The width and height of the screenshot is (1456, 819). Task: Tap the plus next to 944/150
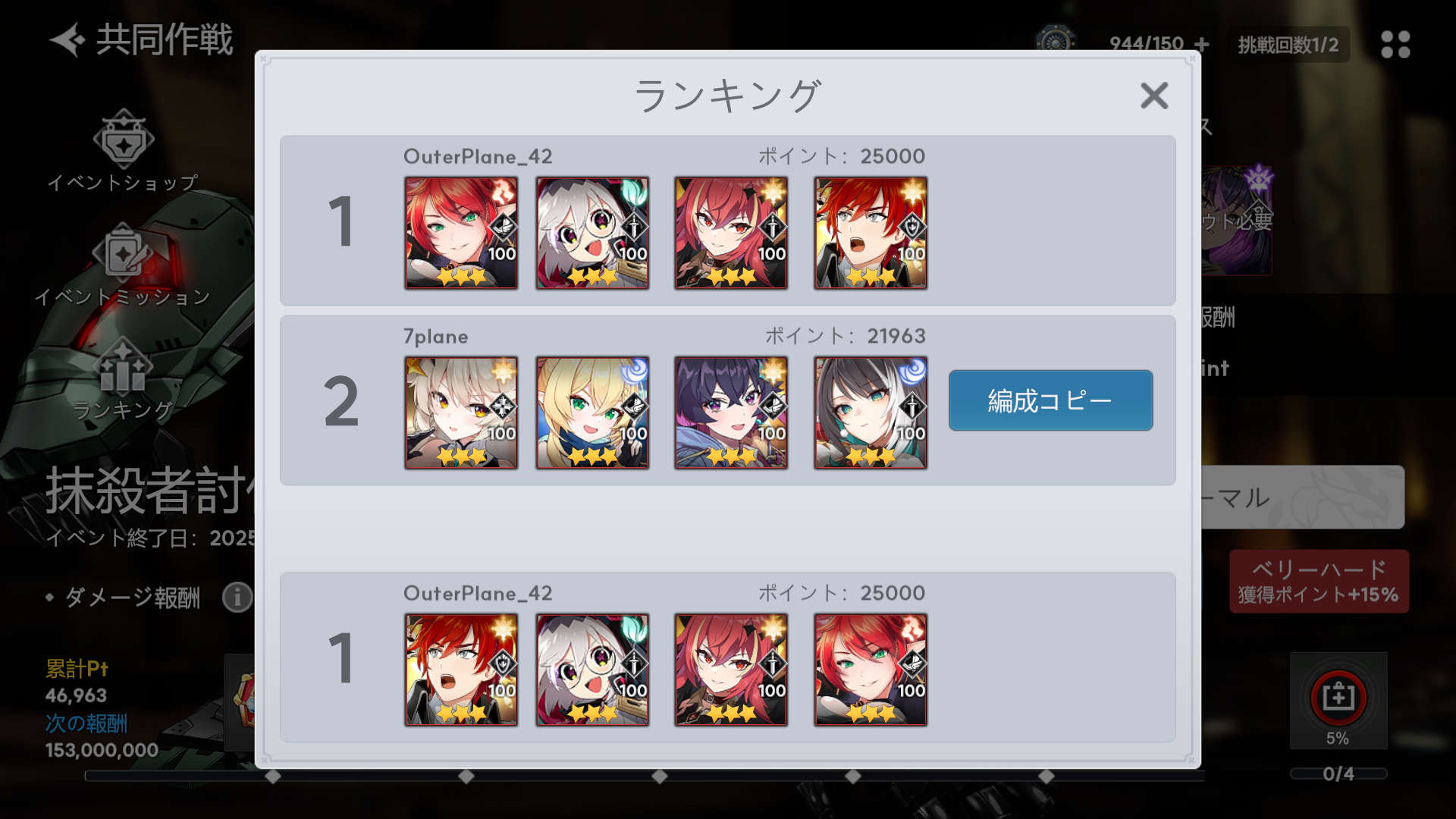(x=1202, y=44)
